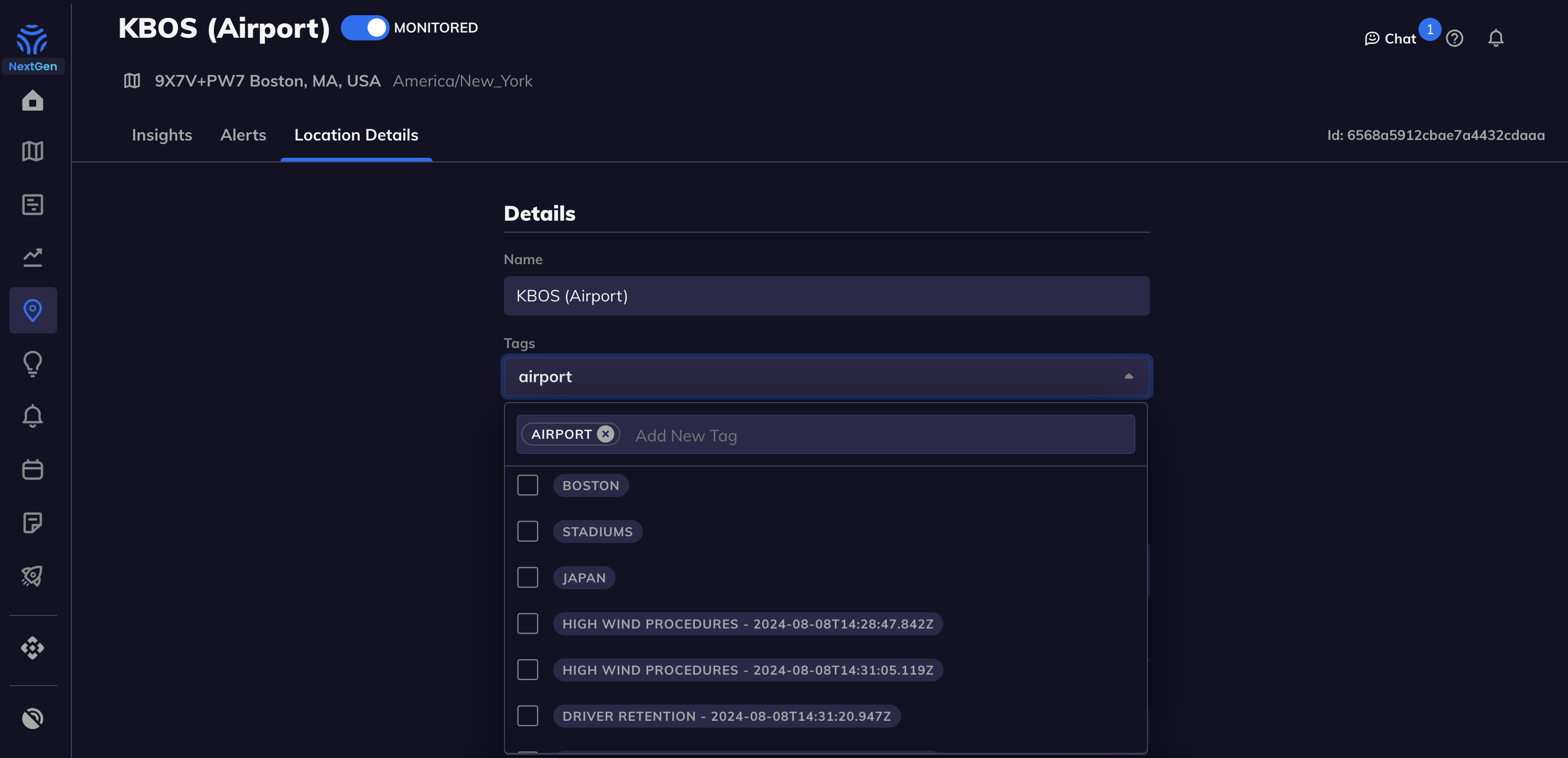The width and height of the screenshot is (1568, 758).
Task: Click the map icon beside the address
Action: click(132, 81)
